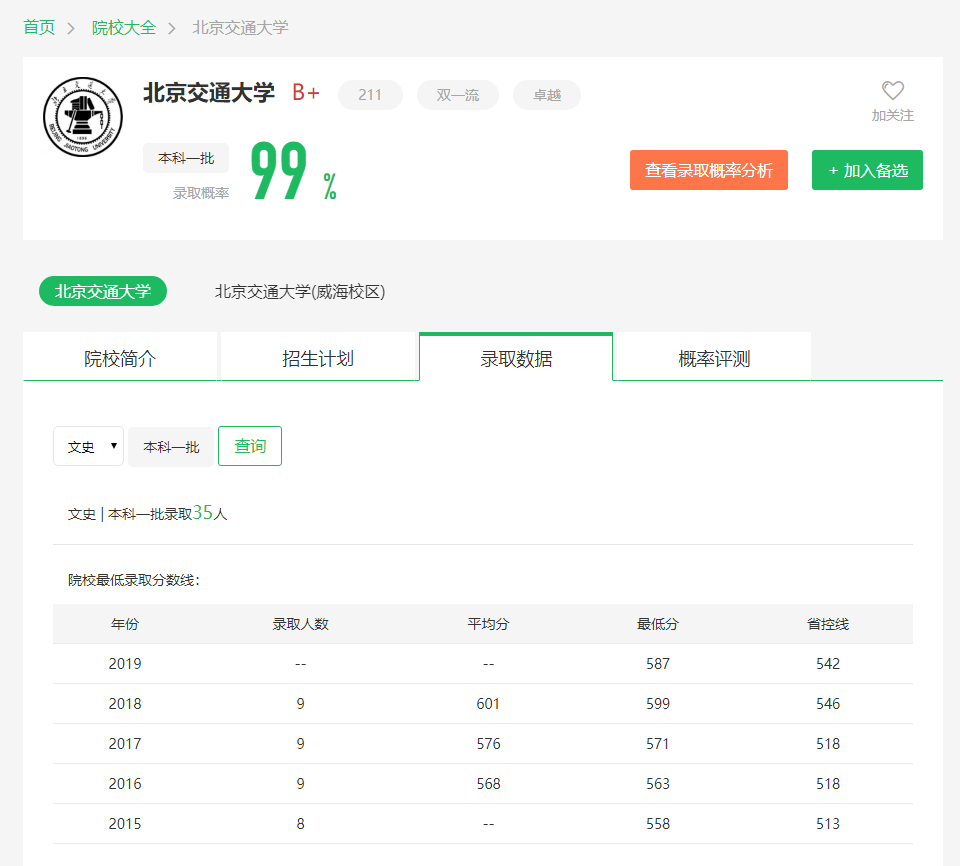960x866 pixels.
Task: Click the 卓越 tag badge
Action: click(546, 95)
